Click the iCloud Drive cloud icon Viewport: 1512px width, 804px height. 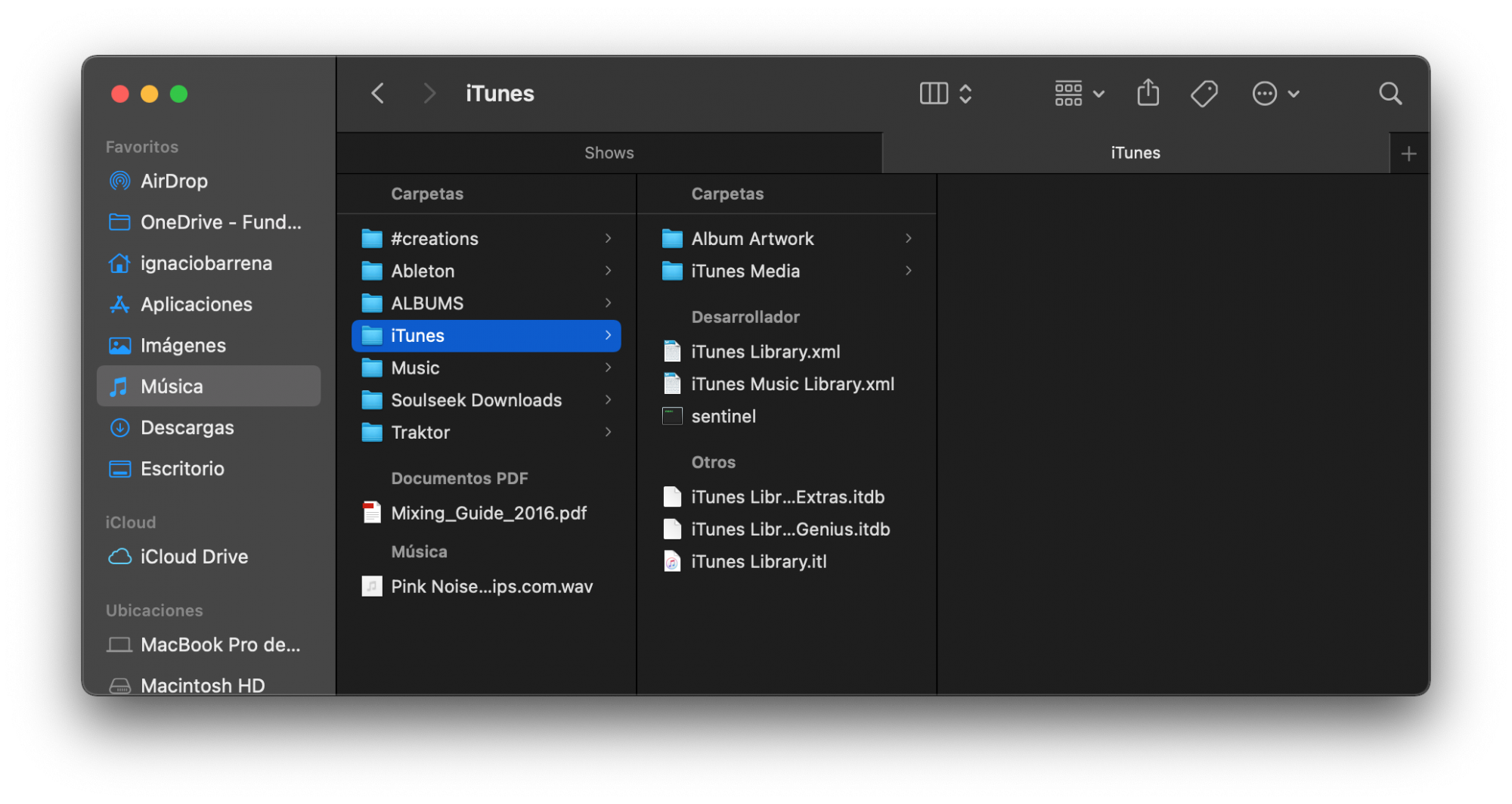point(119,557)
